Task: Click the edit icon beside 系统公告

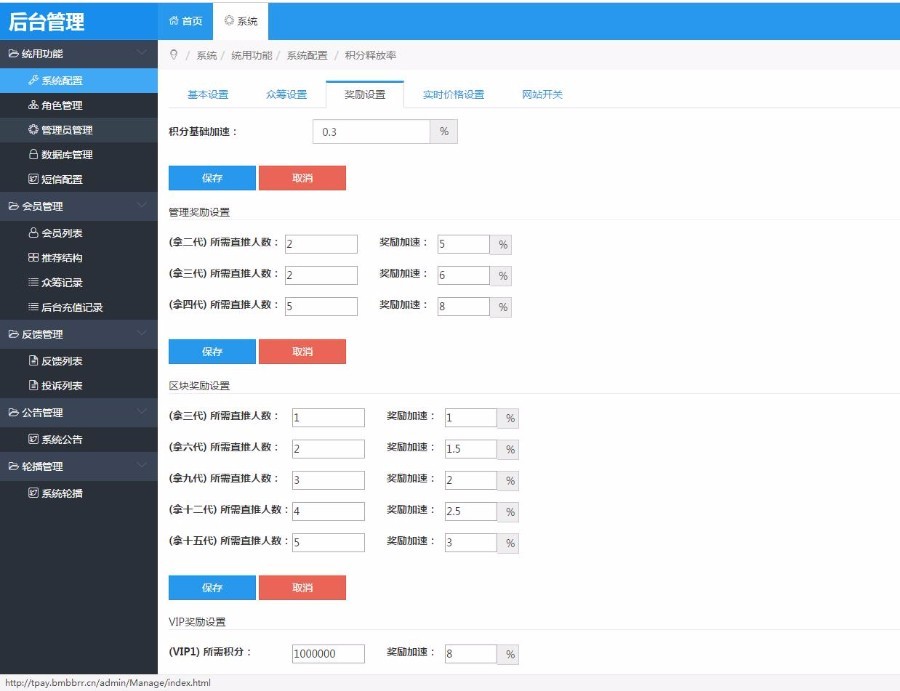Action: click(x=33, y=440)
